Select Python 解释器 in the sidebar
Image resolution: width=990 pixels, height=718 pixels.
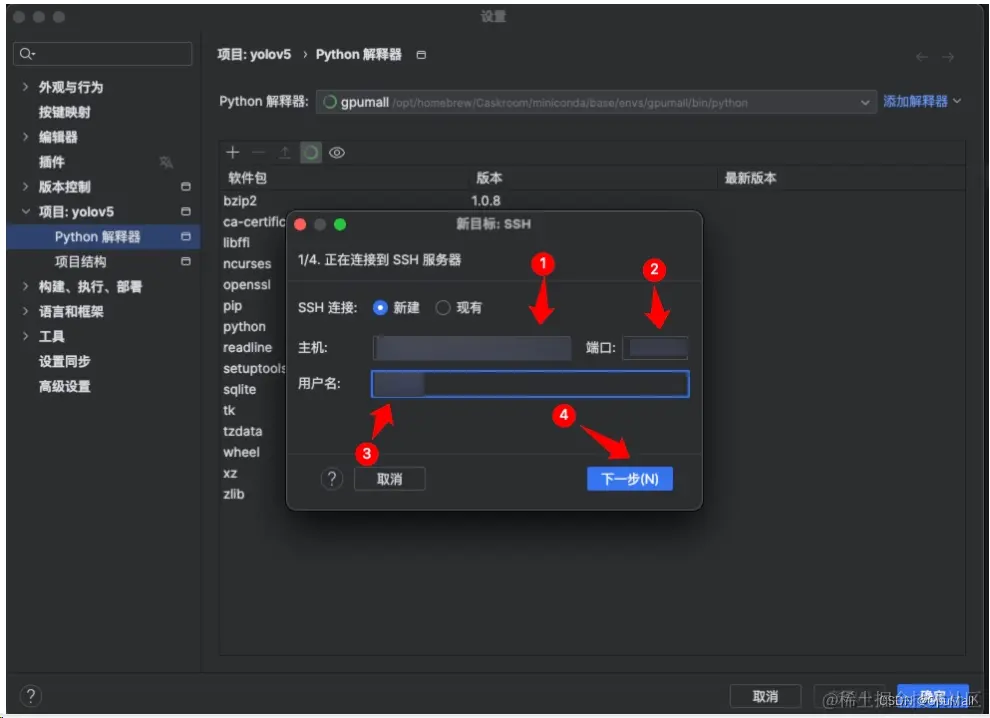[104, 237]
